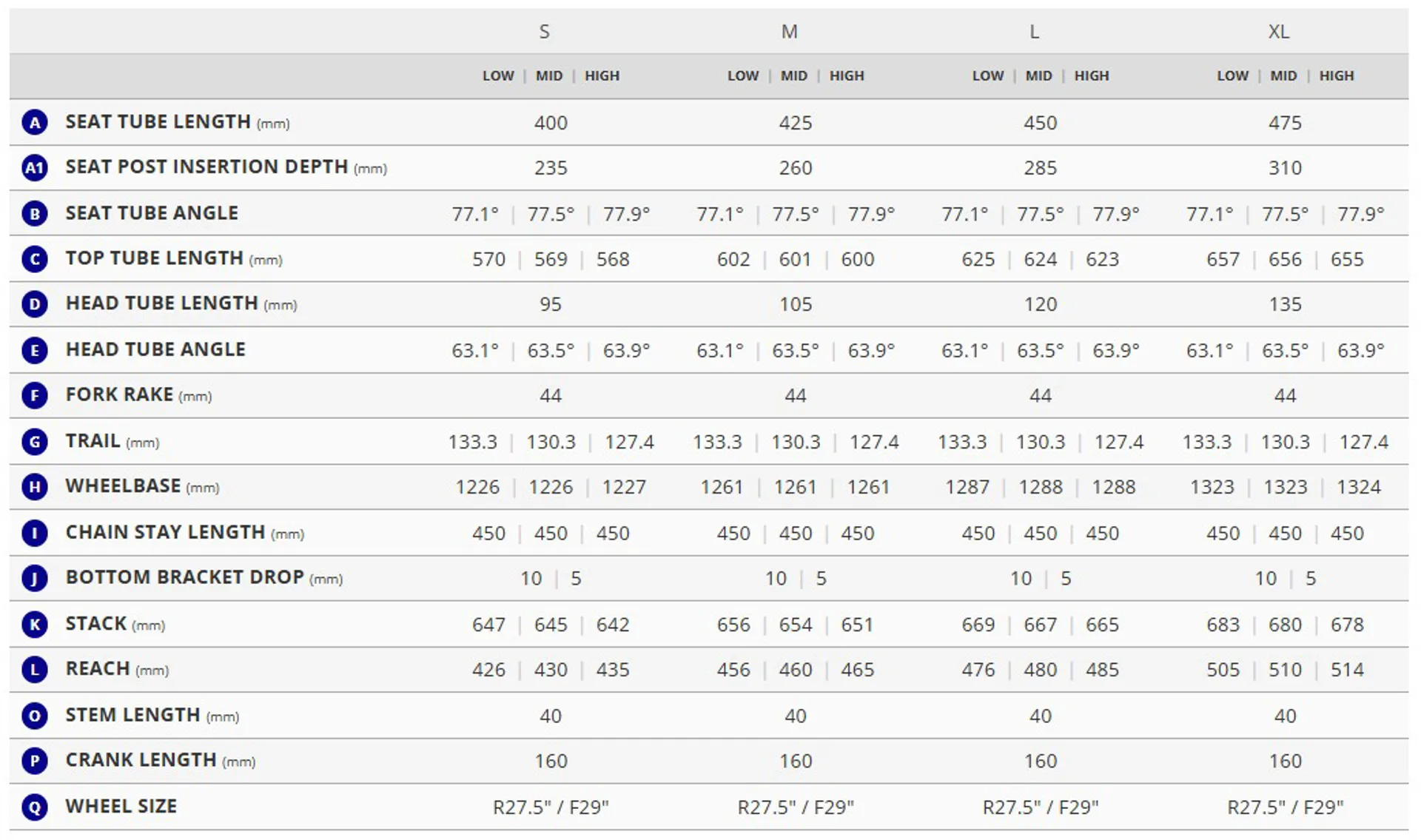Click the E icon next to Head Tube Angle

[x=34, y=350]
